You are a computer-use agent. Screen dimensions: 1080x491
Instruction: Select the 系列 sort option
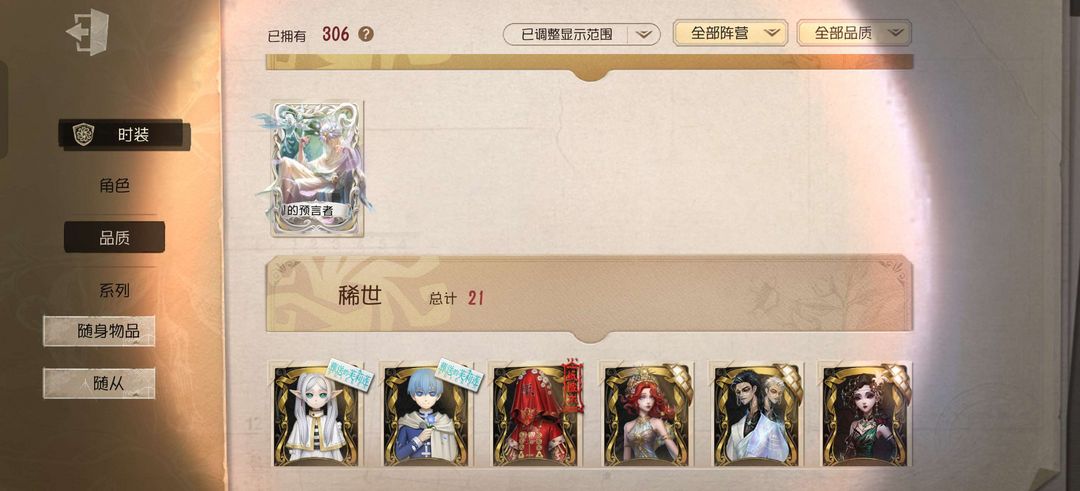click(114, 291)
